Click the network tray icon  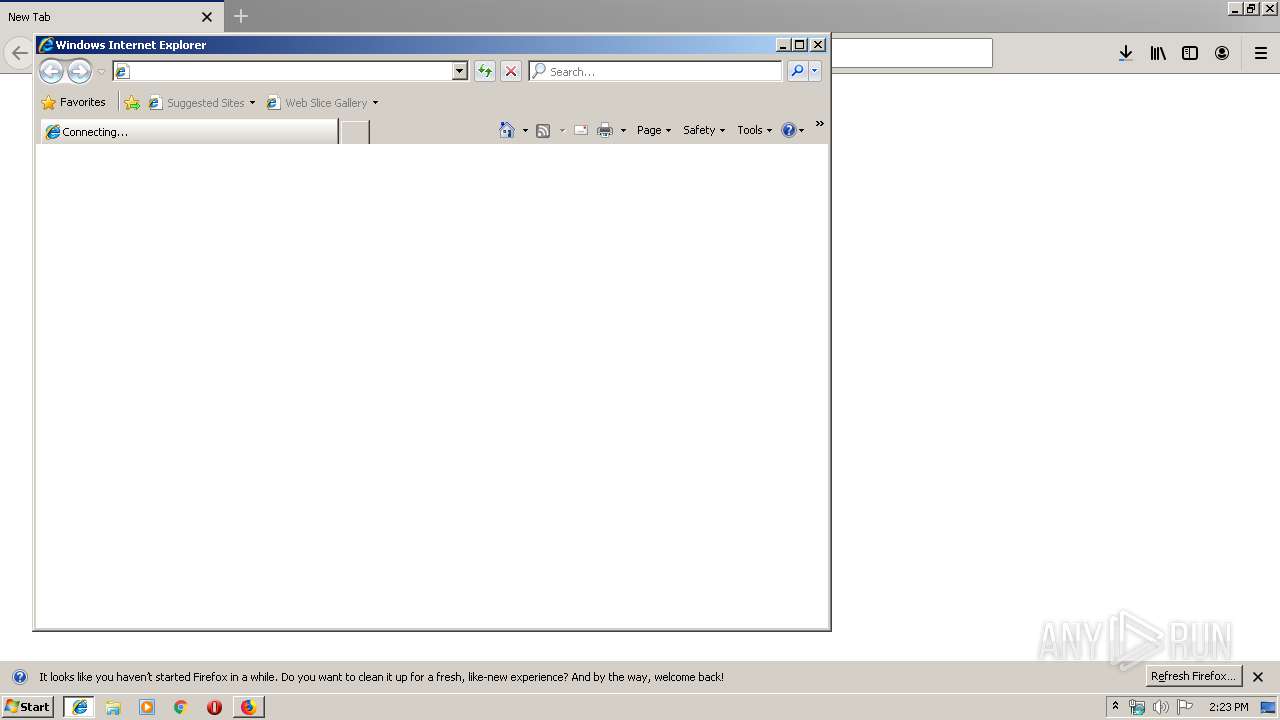(1137, 707)
